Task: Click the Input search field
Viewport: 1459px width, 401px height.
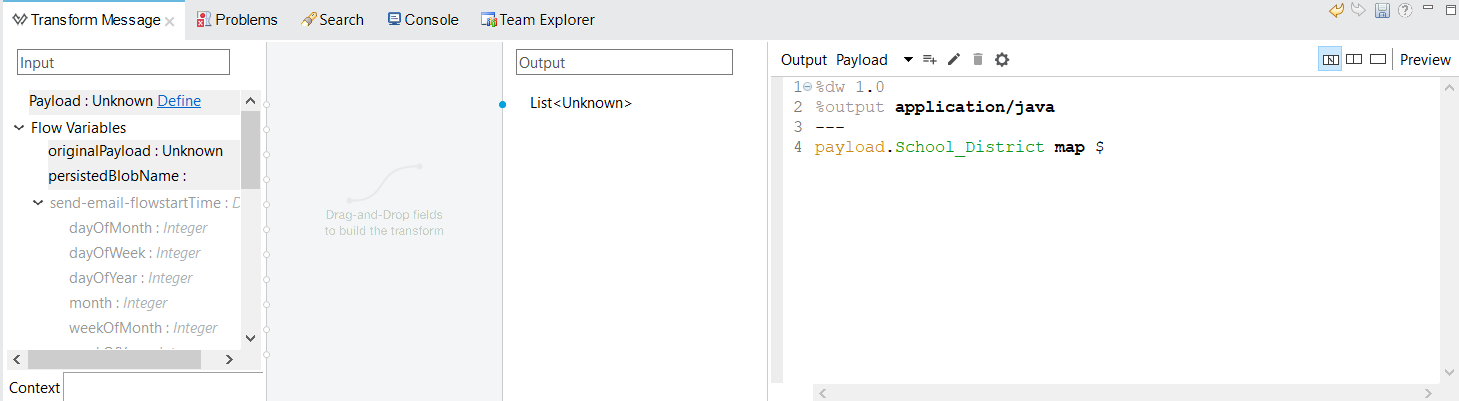Action: click(x=123, y=63)
